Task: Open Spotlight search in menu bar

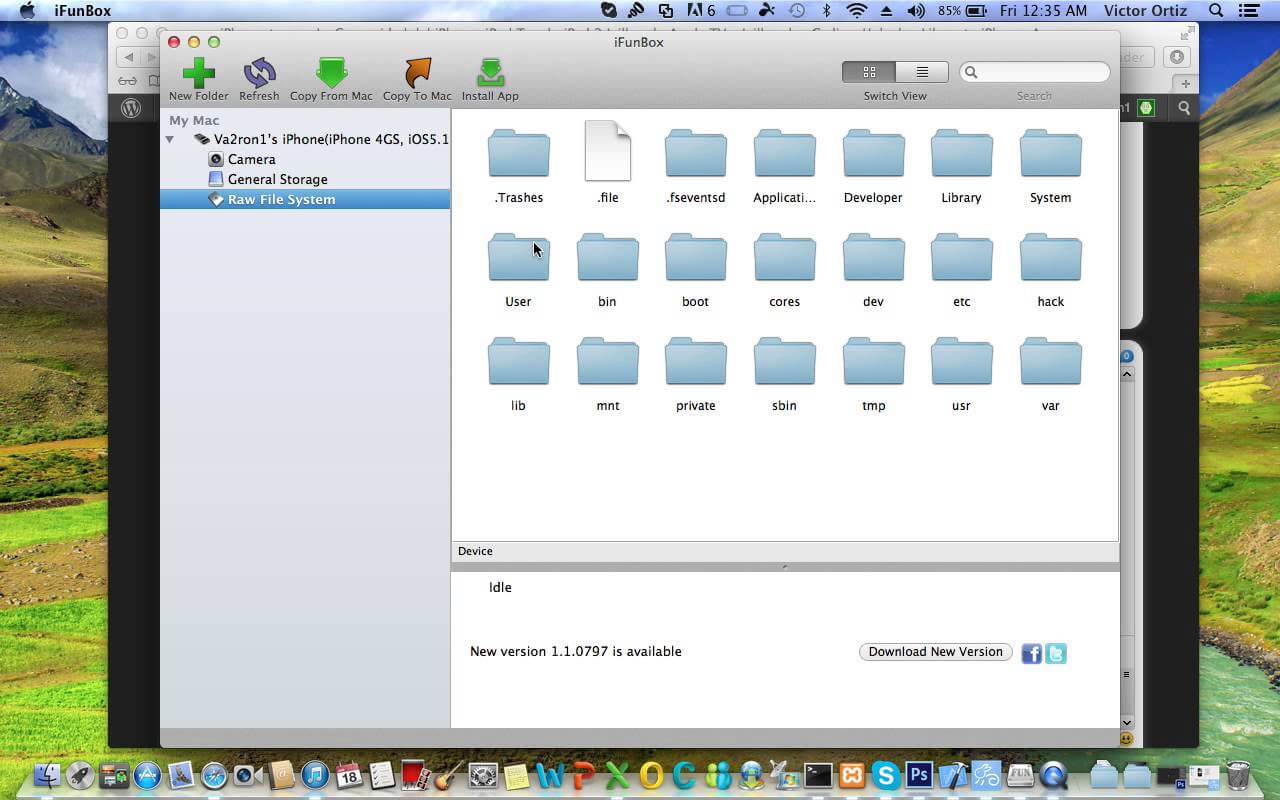Action: click(x=1216, y=11)
